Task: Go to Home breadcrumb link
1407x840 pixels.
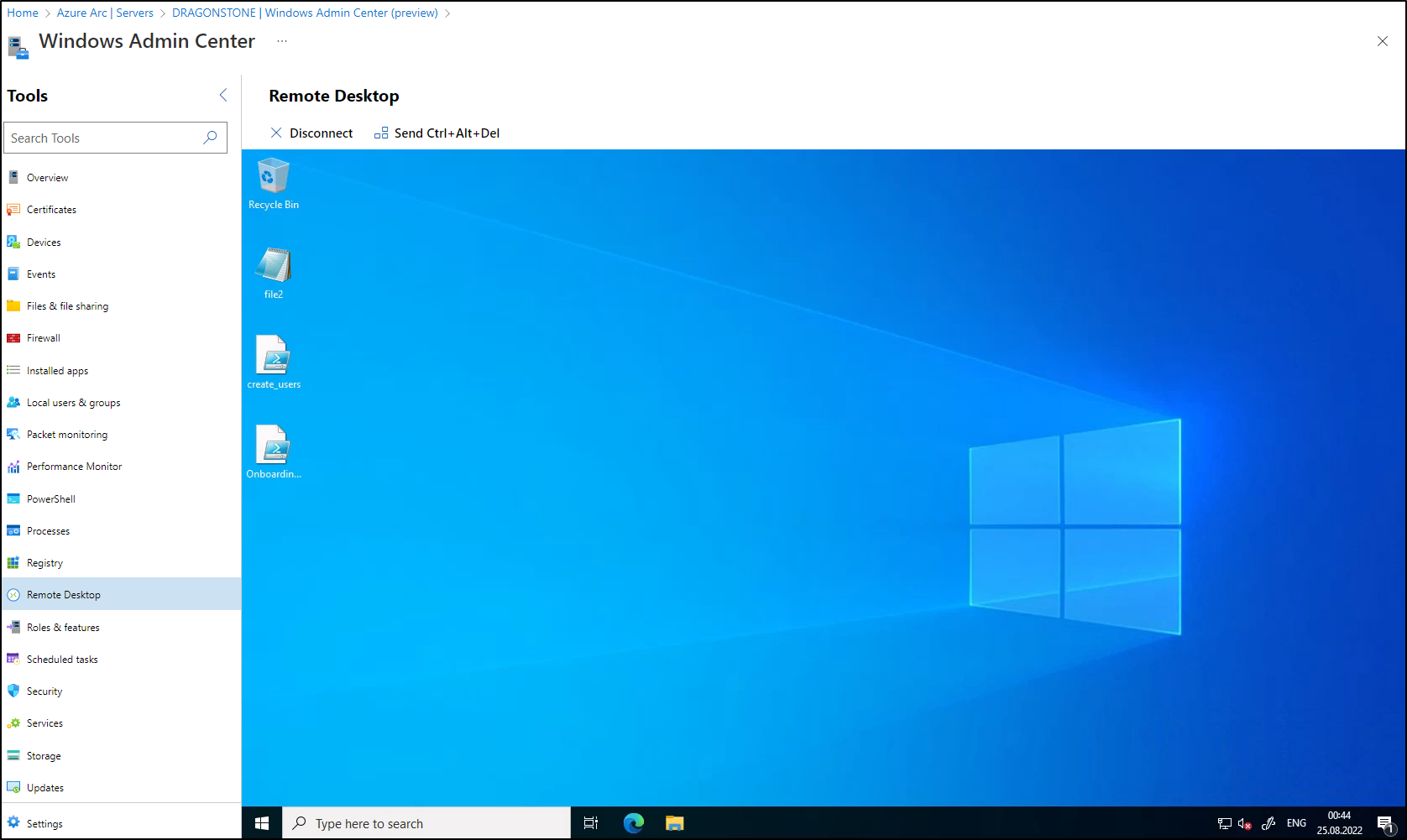Action: pyautogui.click(x=23, y=13)
